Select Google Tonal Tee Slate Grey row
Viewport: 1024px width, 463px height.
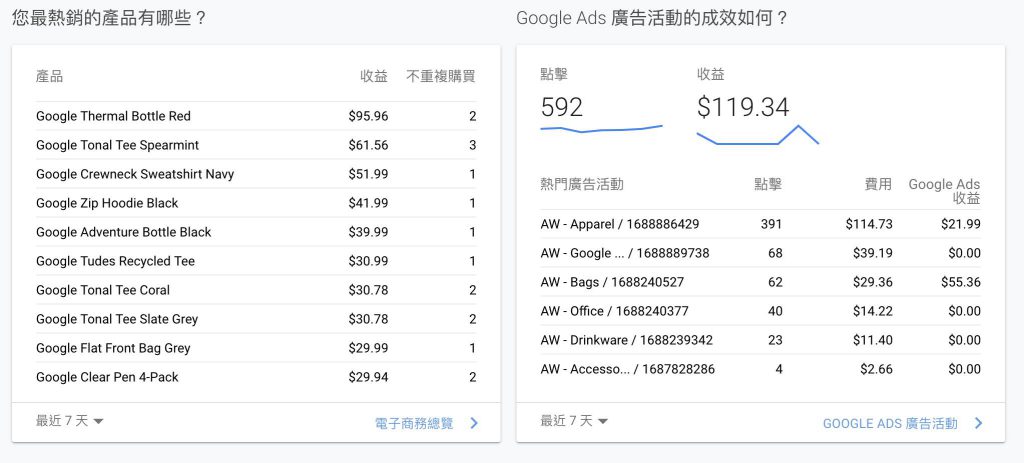coord(256,319)
